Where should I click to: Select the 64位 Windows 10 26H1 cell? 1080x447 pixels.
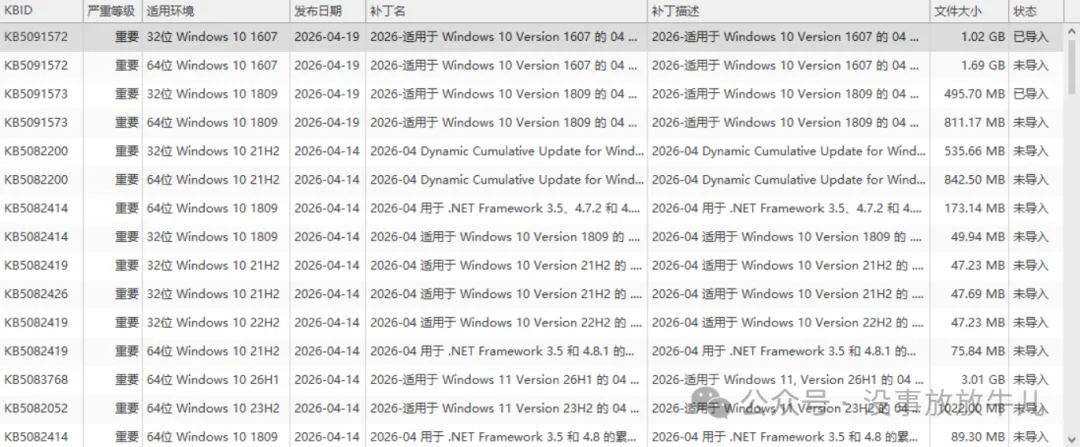214,380
